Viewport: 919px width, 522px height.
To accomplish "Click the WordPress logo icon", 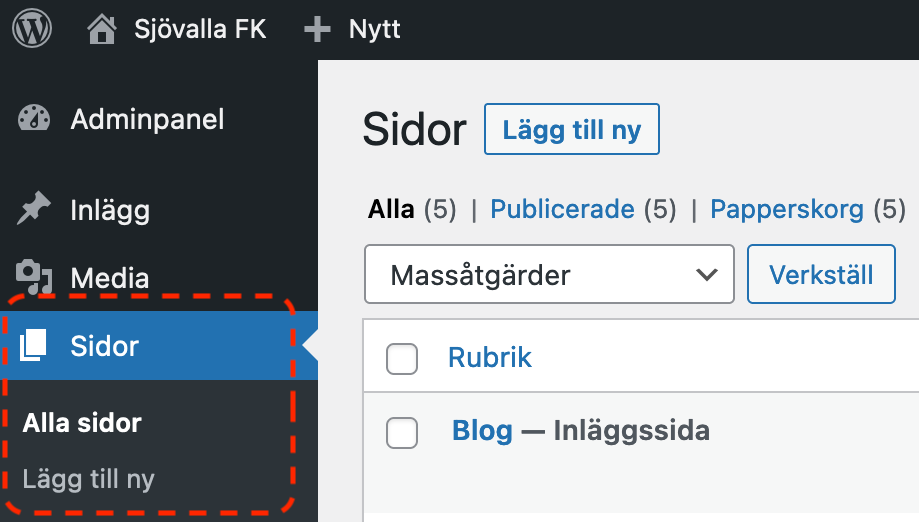I will [32, 29].
